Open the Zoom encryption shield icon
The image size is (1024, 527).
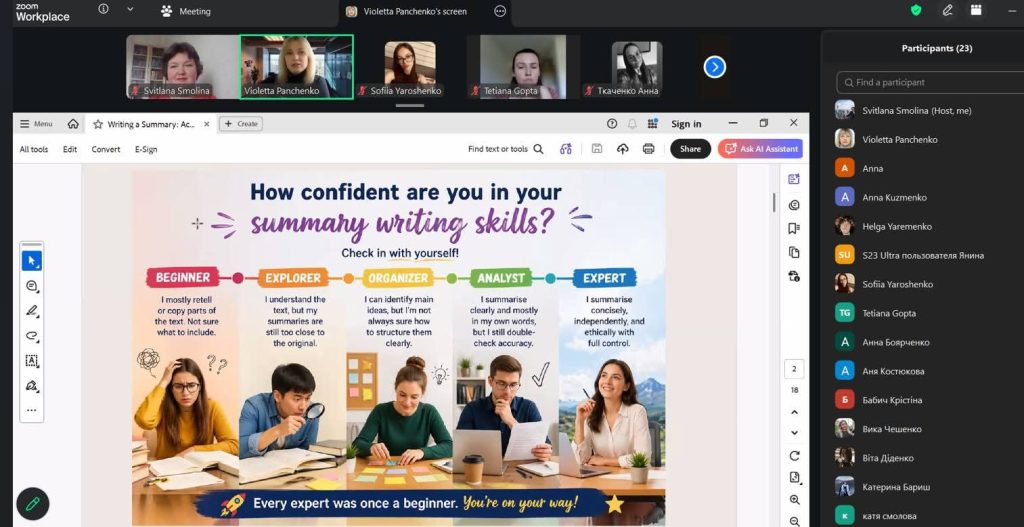click(916, 11)
